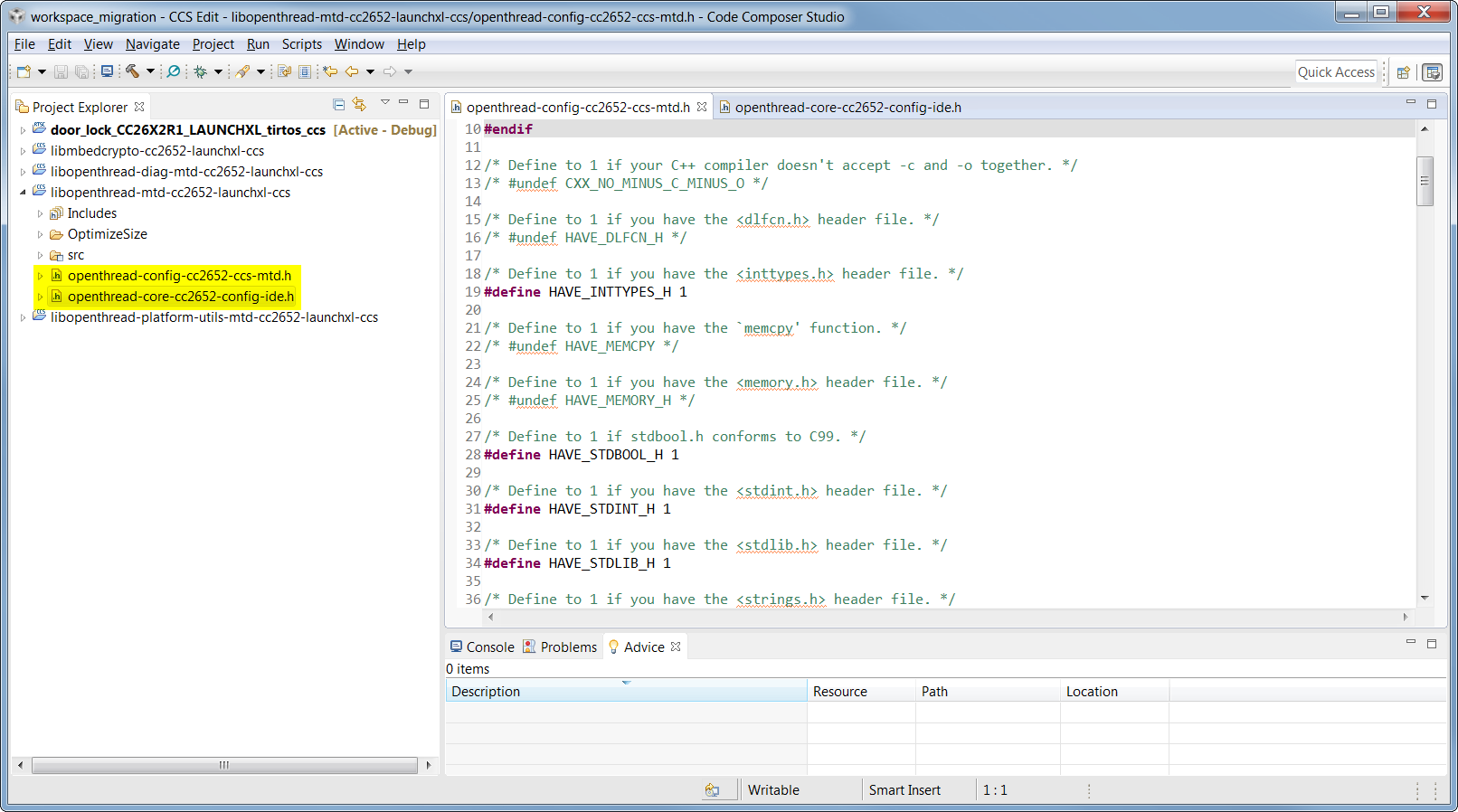This screenshot has width=1458, height=812.
Task: Close the Project Explorer view tab
Action: click(139, 107)
